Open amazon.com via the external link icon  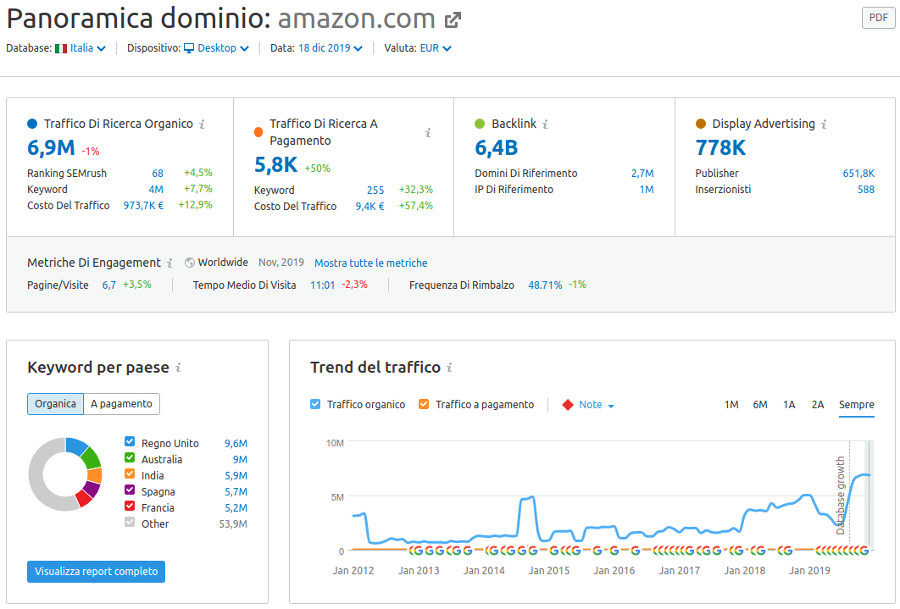tap(453, 20)
